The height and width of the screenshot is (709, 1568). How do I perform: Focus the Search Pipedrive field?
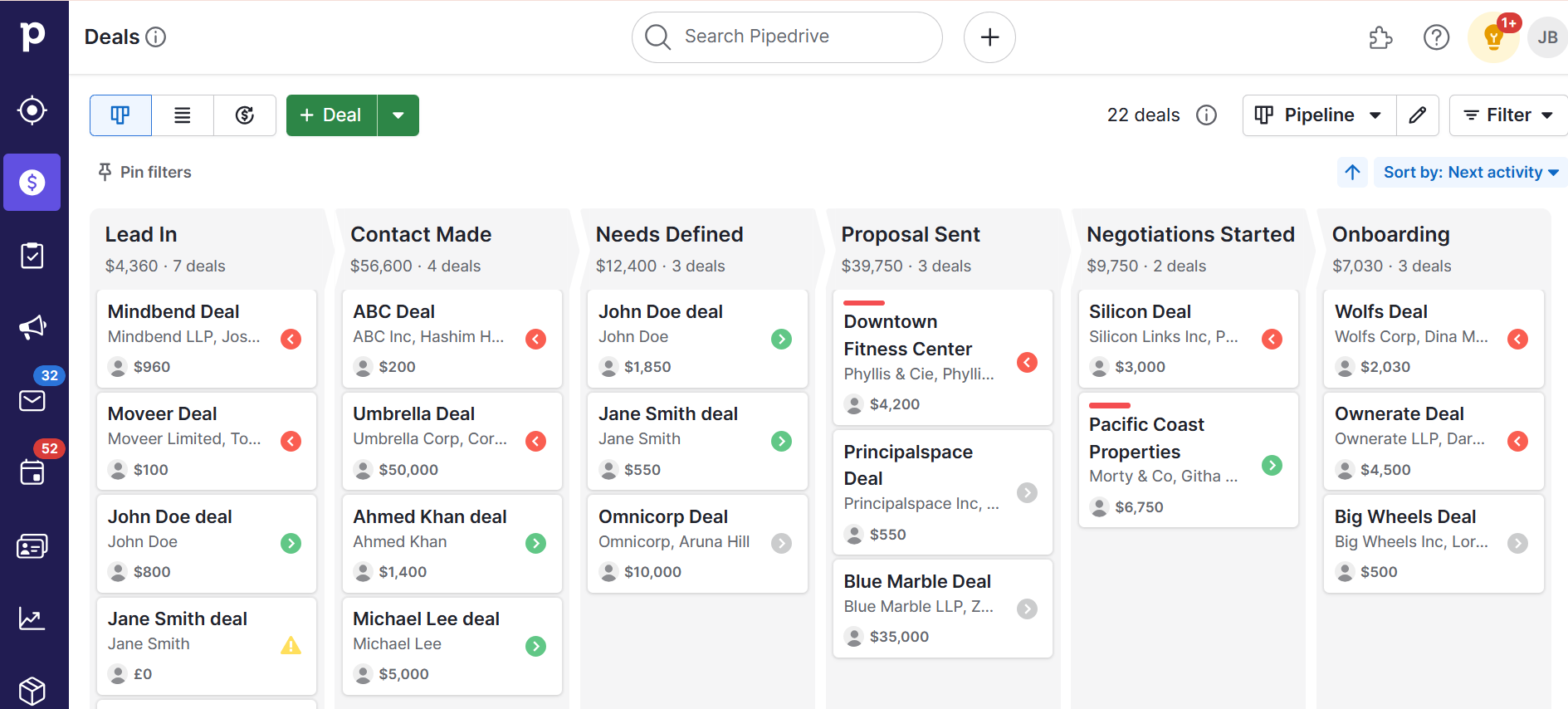787,37
